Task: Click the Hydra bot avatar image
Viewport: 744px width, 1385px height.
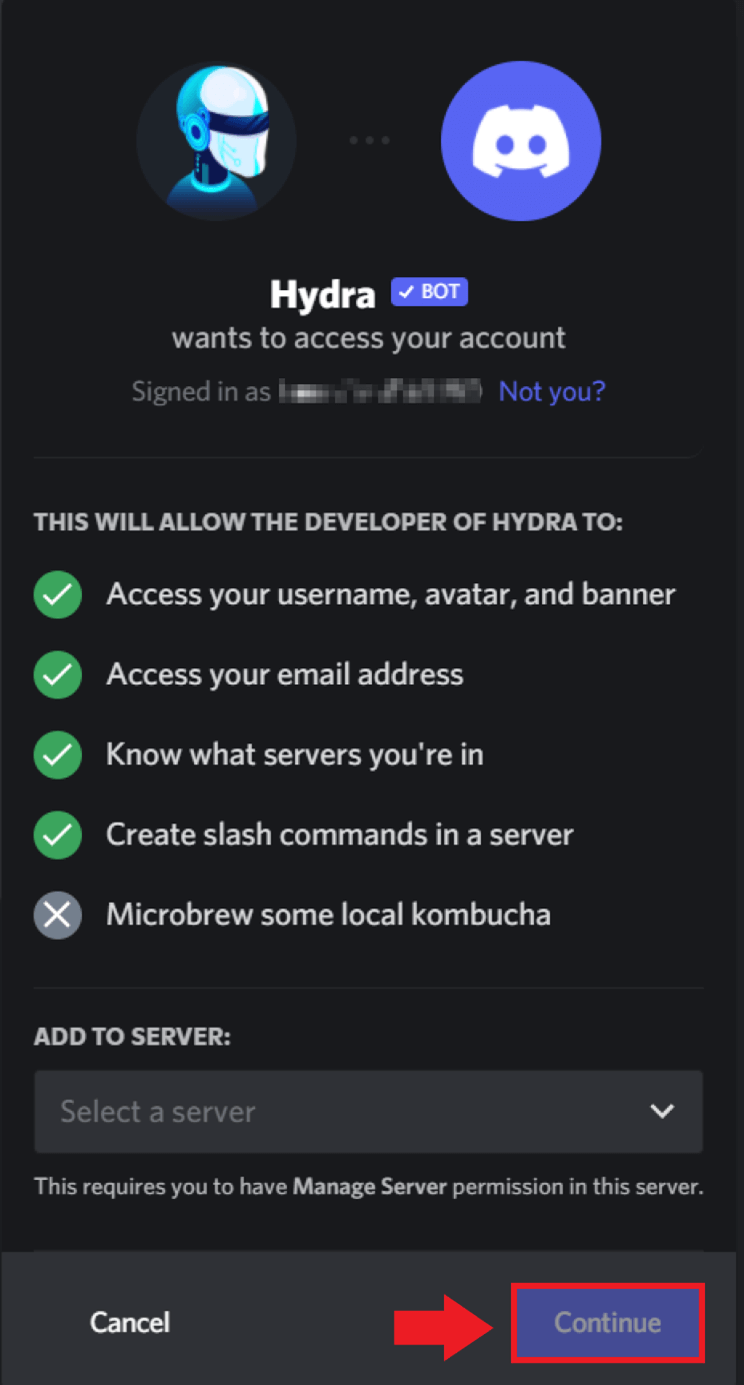Action: click(x=216, y=141)
